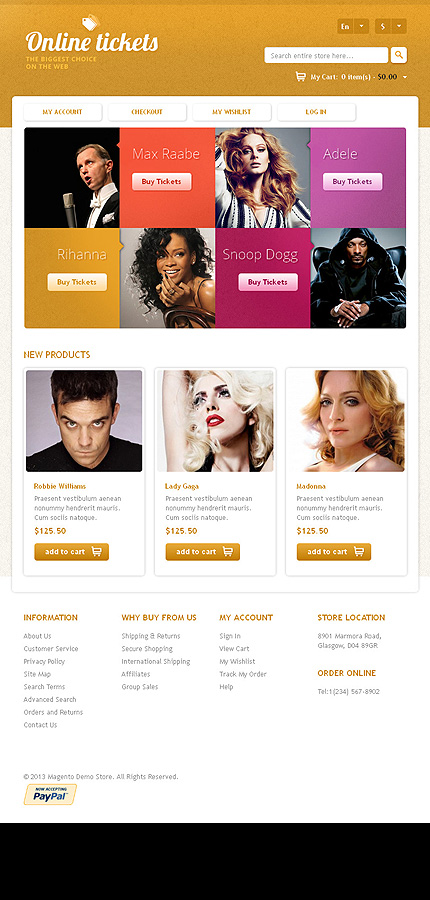The height and width of the screenshot is (900, 430).
Task: Expand the En language dropdown arrow
Action: 361,26
